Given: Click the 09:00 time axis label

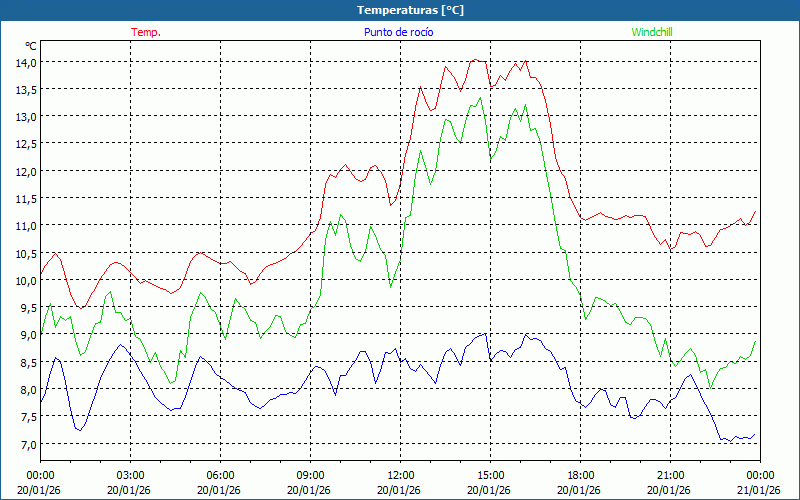Looking at the screenshot, I should (x=310, y=475).
